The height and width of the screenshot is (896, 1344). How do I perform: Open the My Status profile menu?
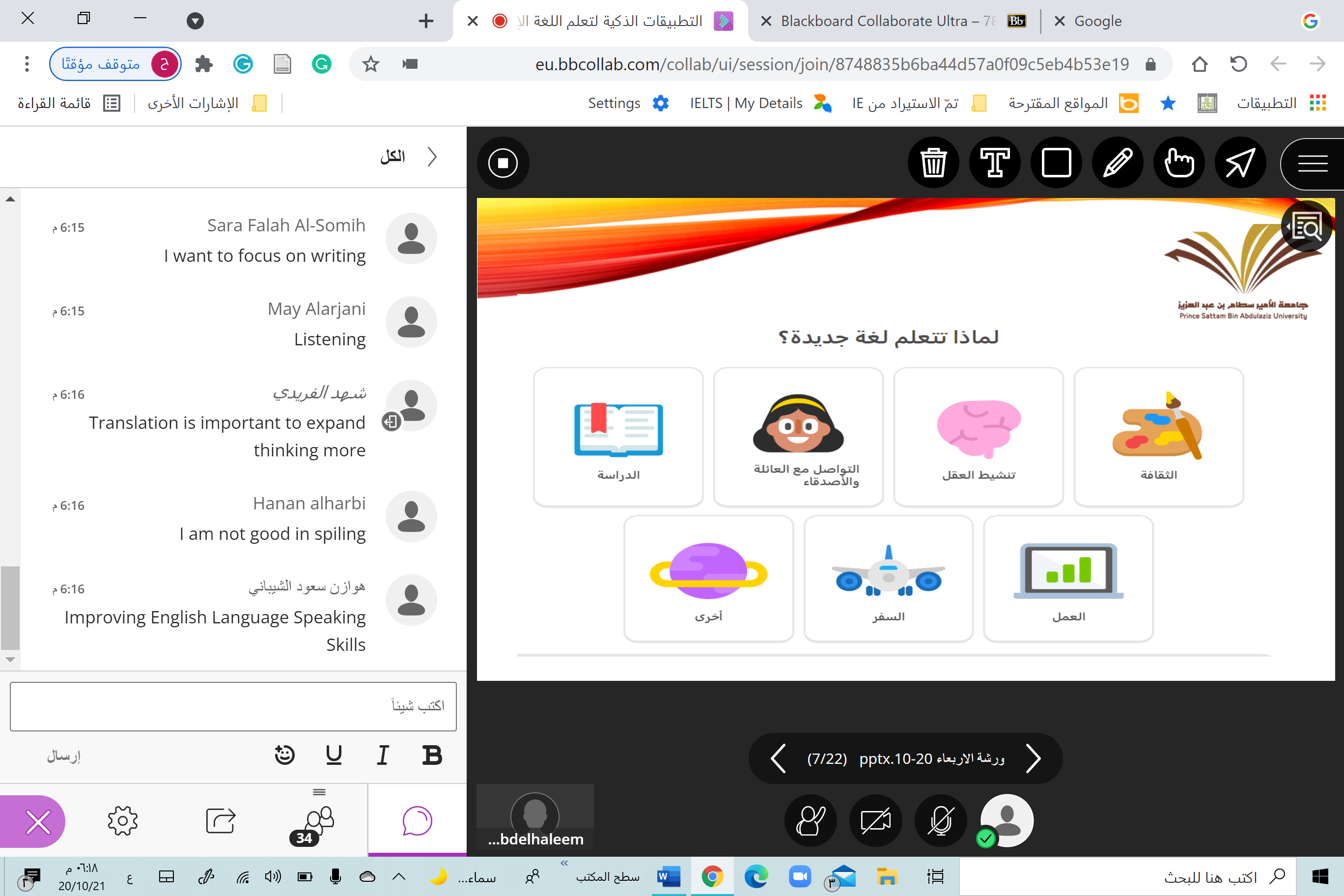(x=1007, y=820)
